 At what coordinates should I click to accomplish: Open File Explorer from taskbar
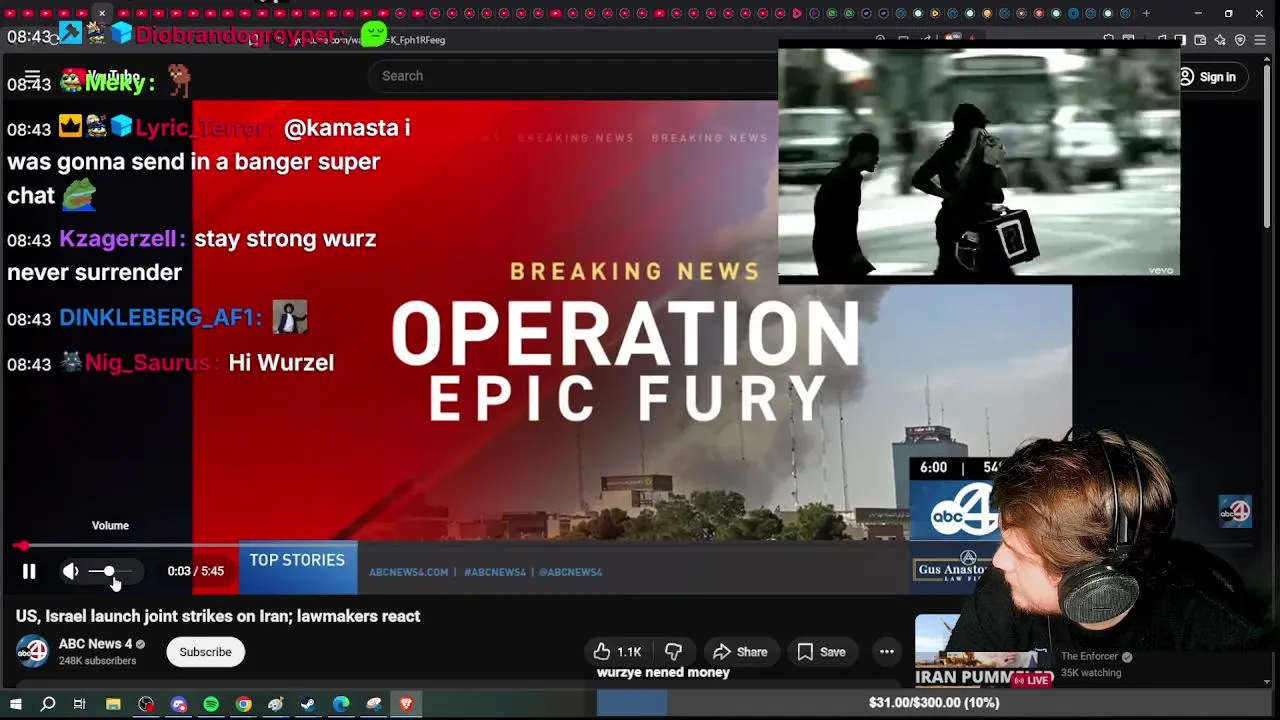[x=113, y=704]
